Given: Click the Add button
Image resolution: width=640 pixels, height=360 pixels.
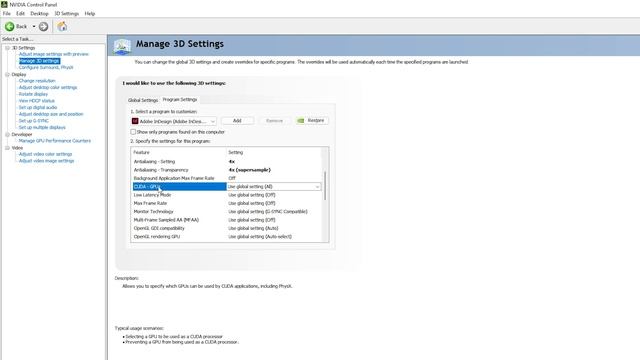Looking at the screenshot, I should (x=237, y=121).
